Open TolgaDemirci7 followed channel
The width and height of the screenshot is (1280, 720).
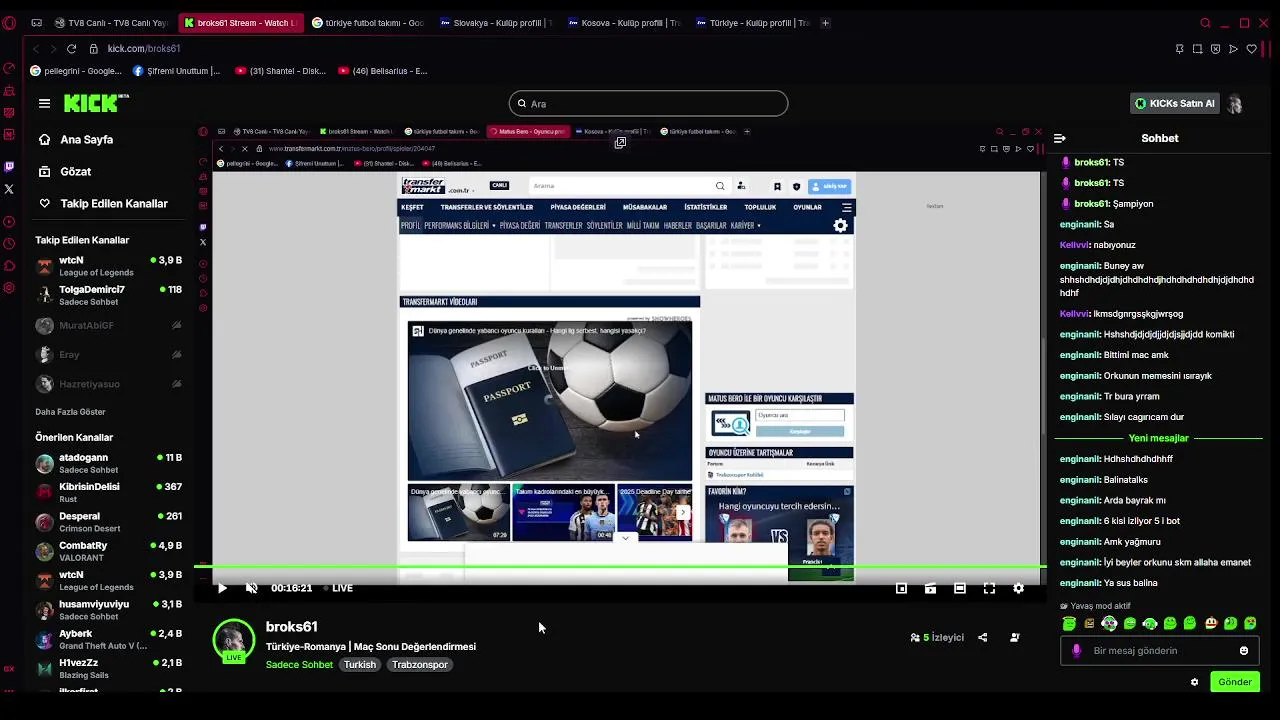pyautogui.click(x=108, y=295)
